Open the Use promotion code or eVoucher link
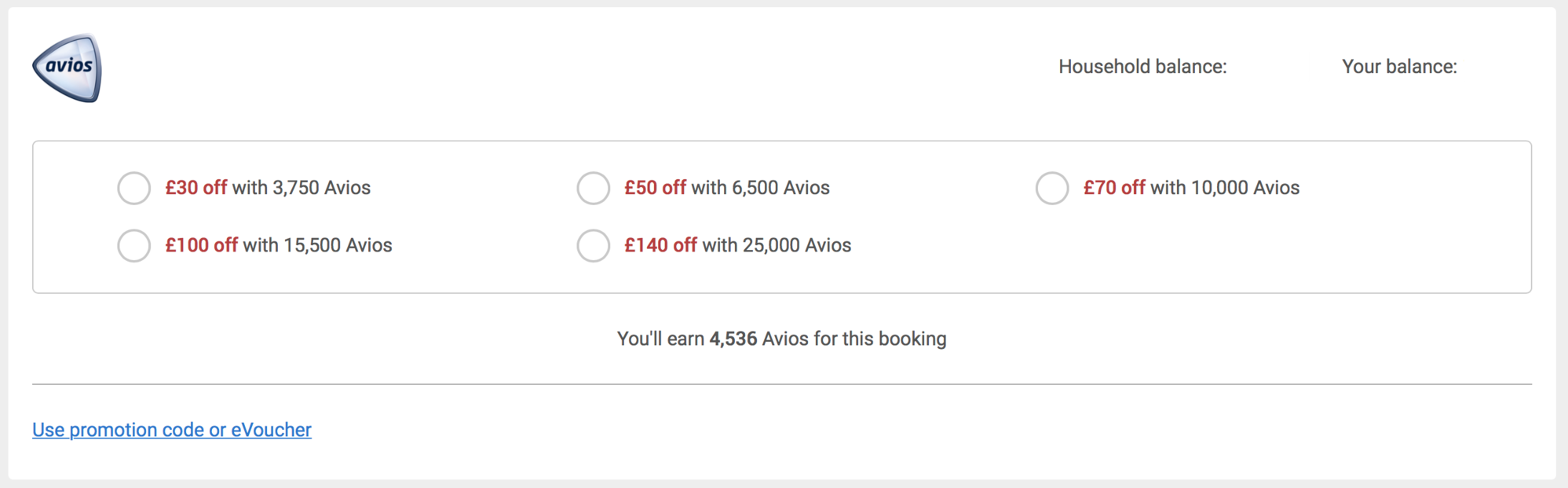The image size is (1568, 488). (x=172, y=430)
